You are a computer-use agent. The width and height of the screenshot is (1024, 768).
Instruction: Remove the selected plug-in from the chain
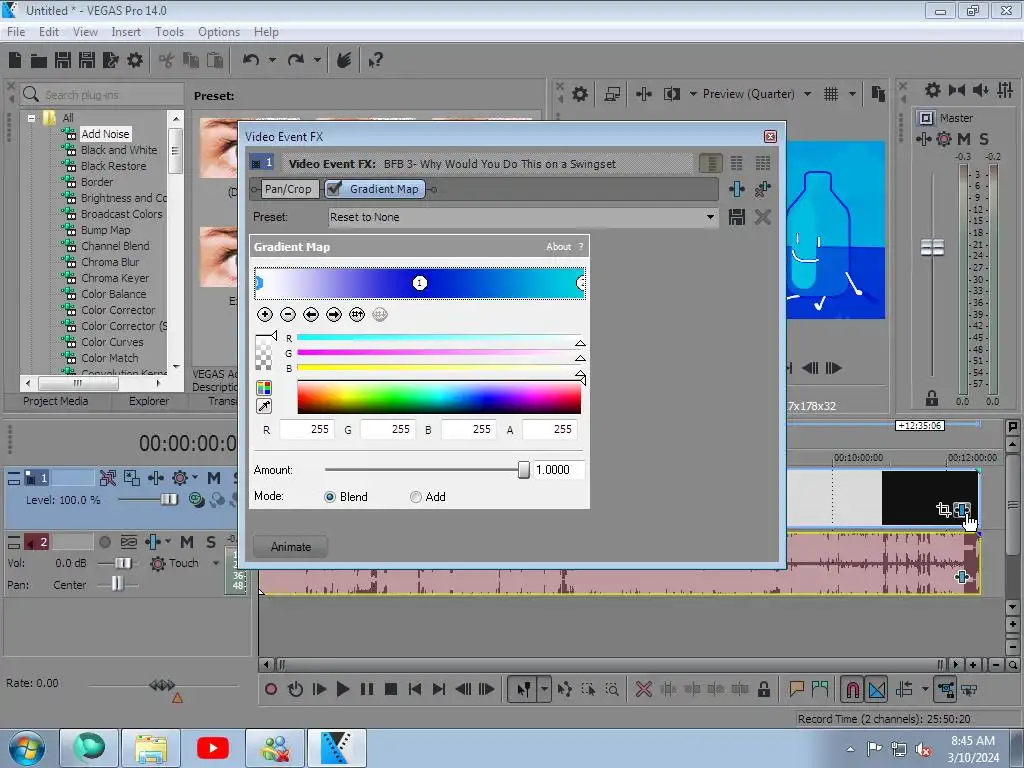point(762,189)
